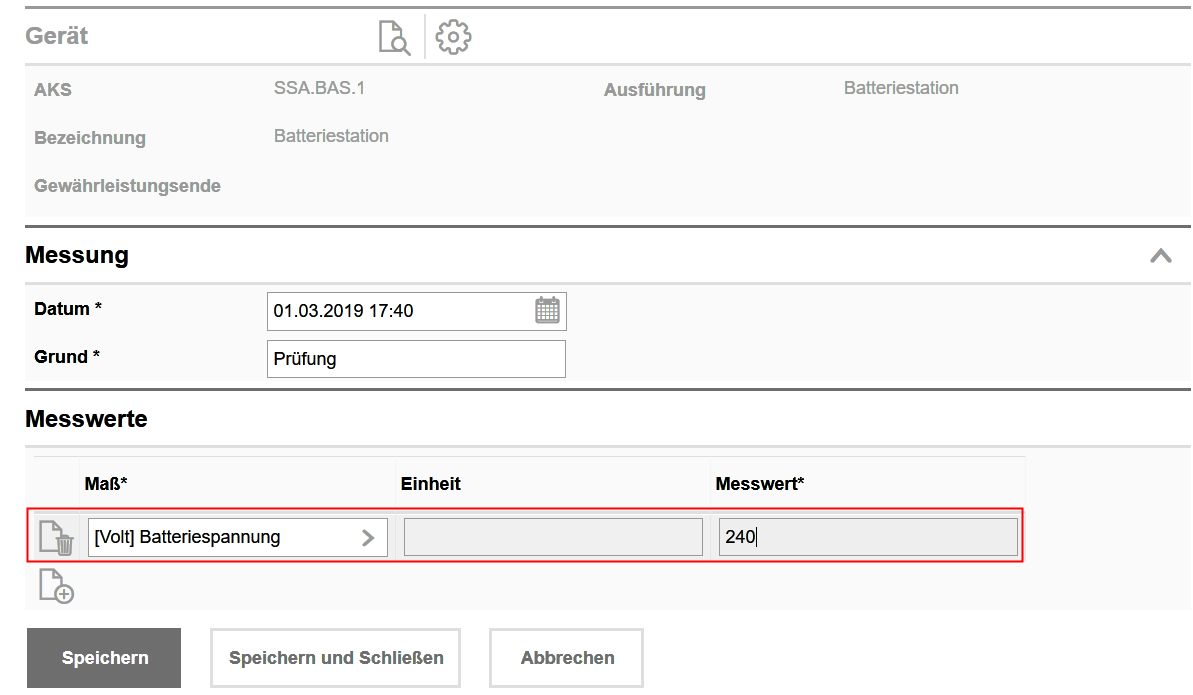Viewport: 1193px width, 695px height.
Task: Click the empty Einheit field
Action: [x=552, y=538]
